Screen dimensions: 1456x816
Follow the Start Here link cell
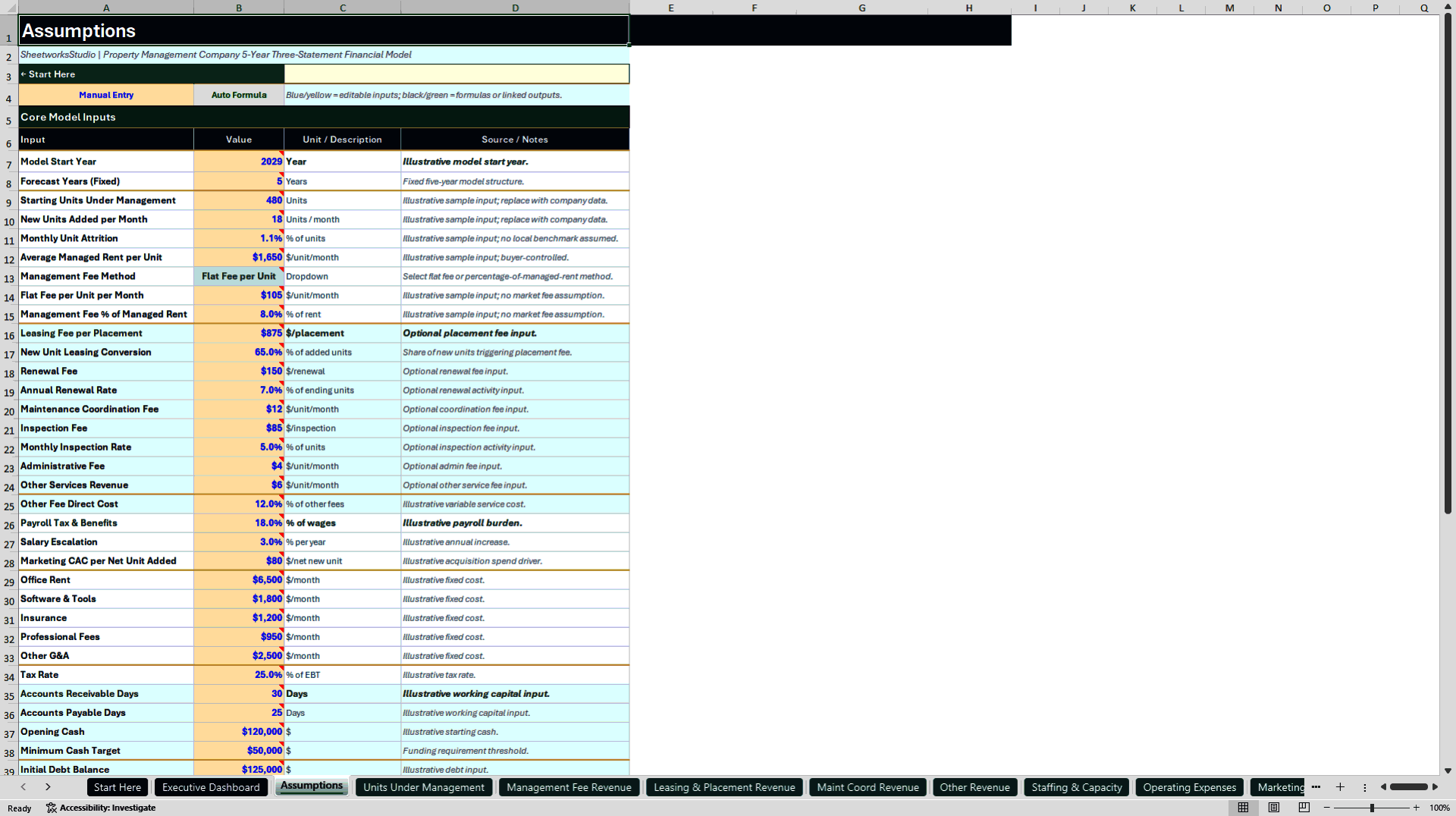(x=151, y=74)
